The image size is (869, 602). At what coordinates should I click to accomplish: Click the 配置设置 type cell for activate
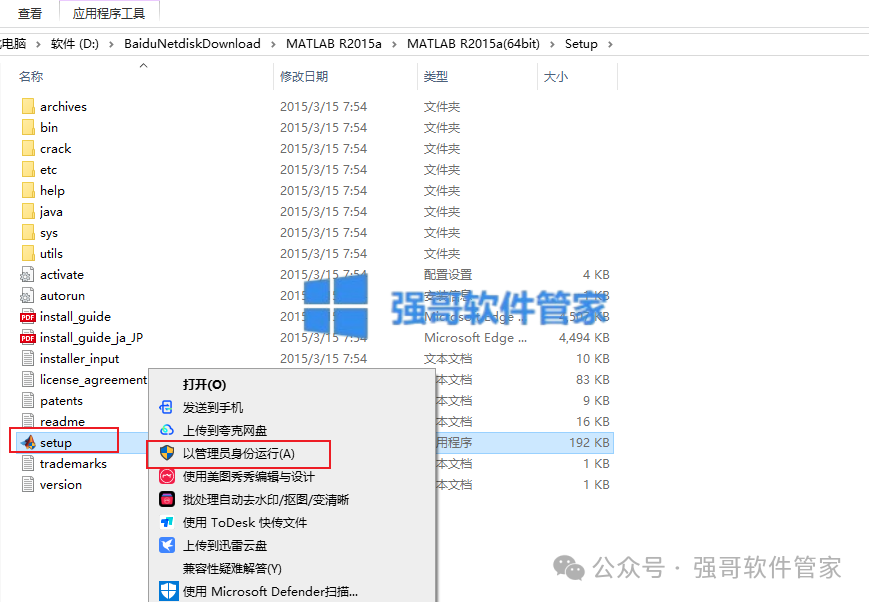448,274
